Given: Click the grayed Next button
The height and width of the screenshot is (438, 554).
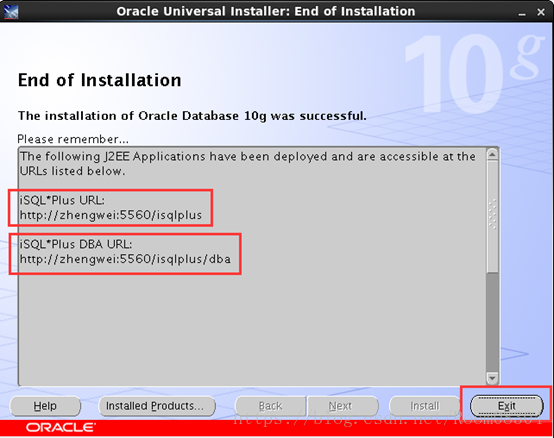Looking at the screenshot, I should [x=343, y=406].
